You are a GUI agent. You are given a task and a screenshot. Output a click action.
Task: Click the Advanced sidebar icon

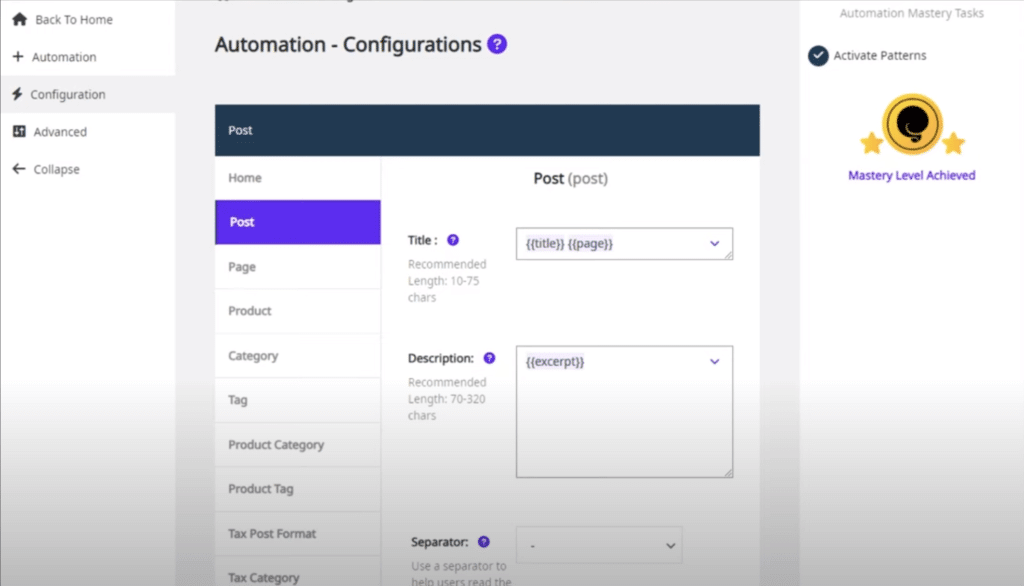point(18,132)
